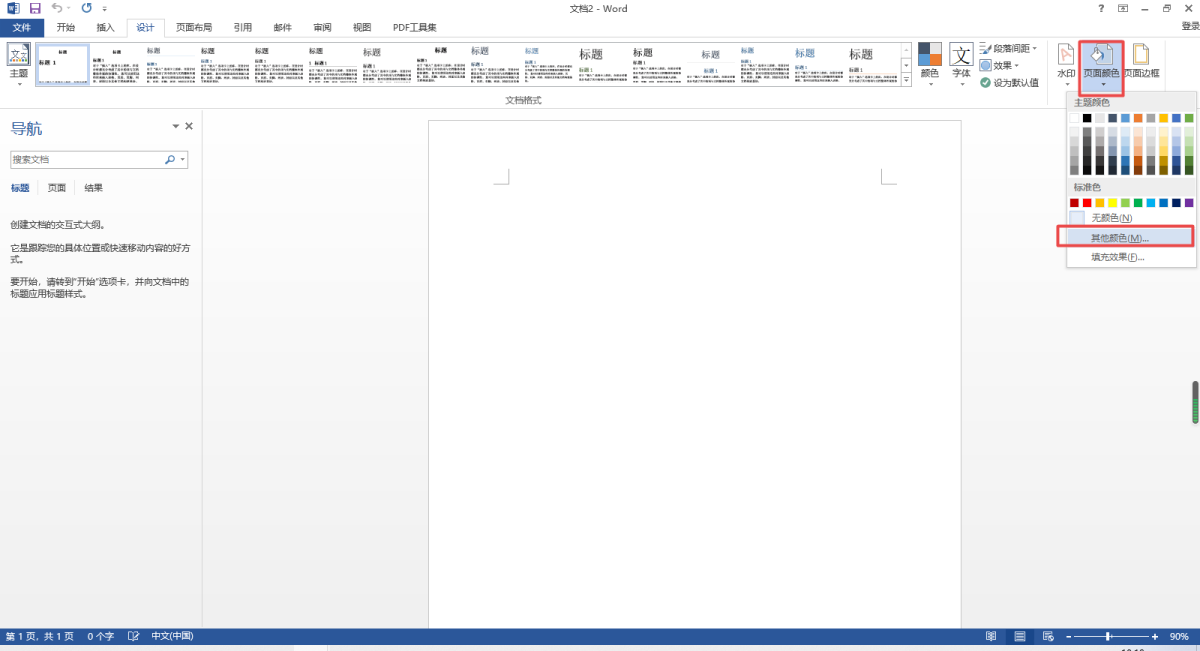This screenshot has width=1200, height=651.
Task: Switch to the Page Layout (页面布局) tab
Action: point(194,27)
